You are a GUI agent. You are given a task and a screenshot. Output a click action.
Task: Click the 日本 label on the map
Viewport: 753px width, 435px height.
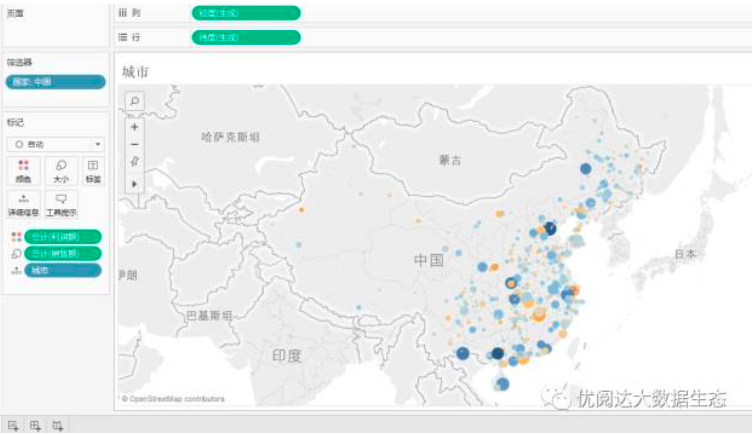pos(685,254)
